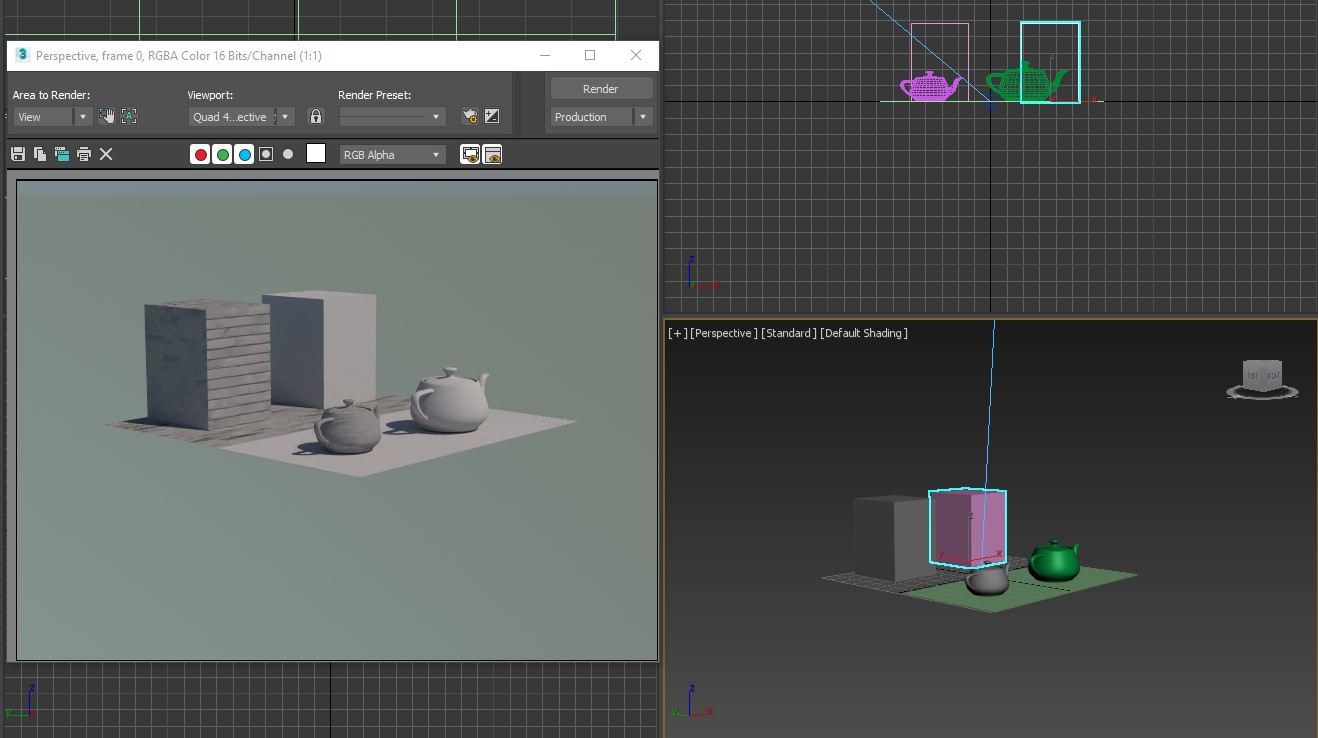Image resolution: width=1318 pixels, height=738 pixels.
Task: Copy the rendered image to clipboard
Action: click(40, 154)
